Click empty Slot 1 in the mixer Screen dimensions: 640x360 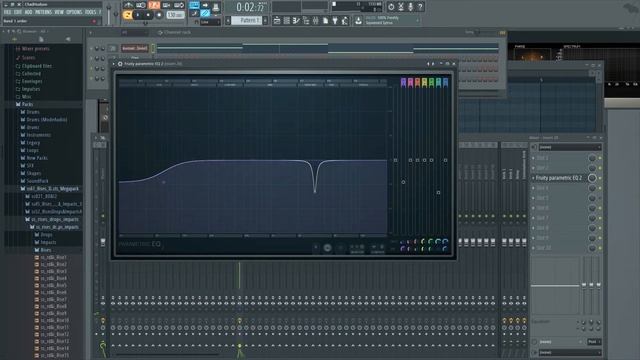pos(559,158)
